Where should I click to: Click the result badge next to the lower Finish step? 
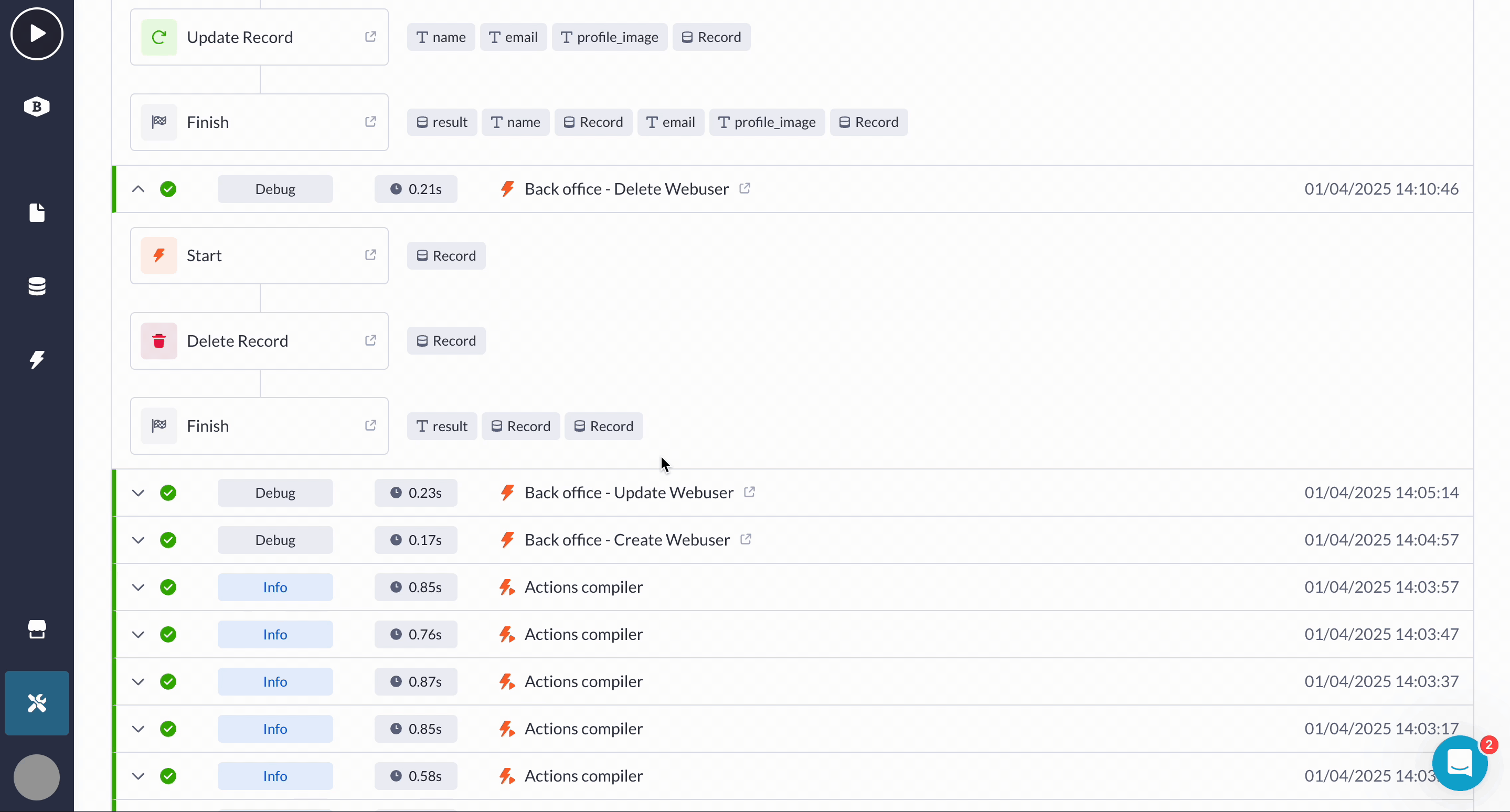pyautogui.click(x=441, y=426)
